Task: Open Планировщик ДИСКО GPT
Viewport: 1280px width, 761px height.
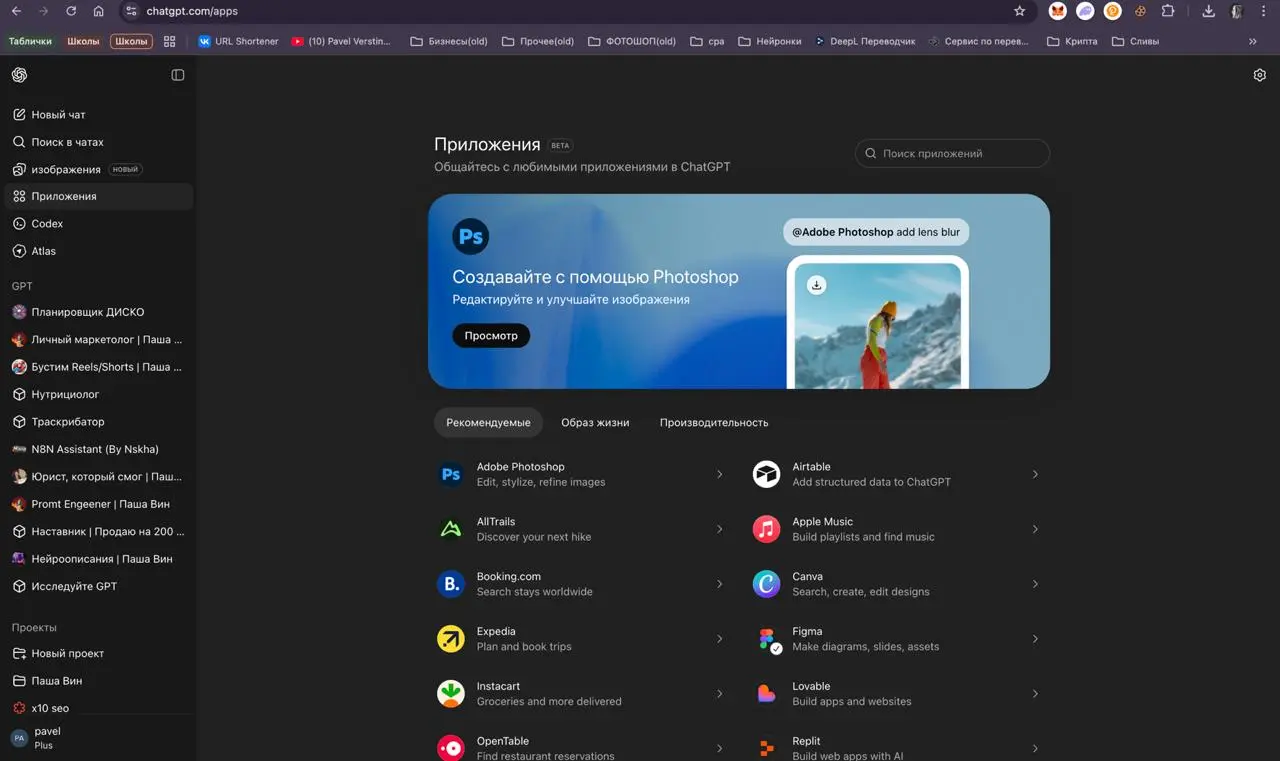Action: [x=98, y=312]
